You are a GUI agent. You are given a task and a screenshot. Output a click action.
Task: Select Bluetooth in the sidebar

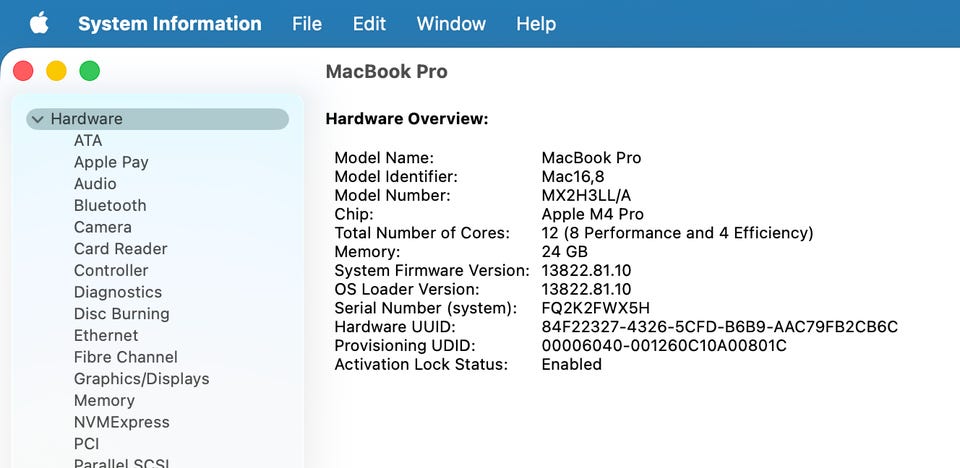coord(110,206)
